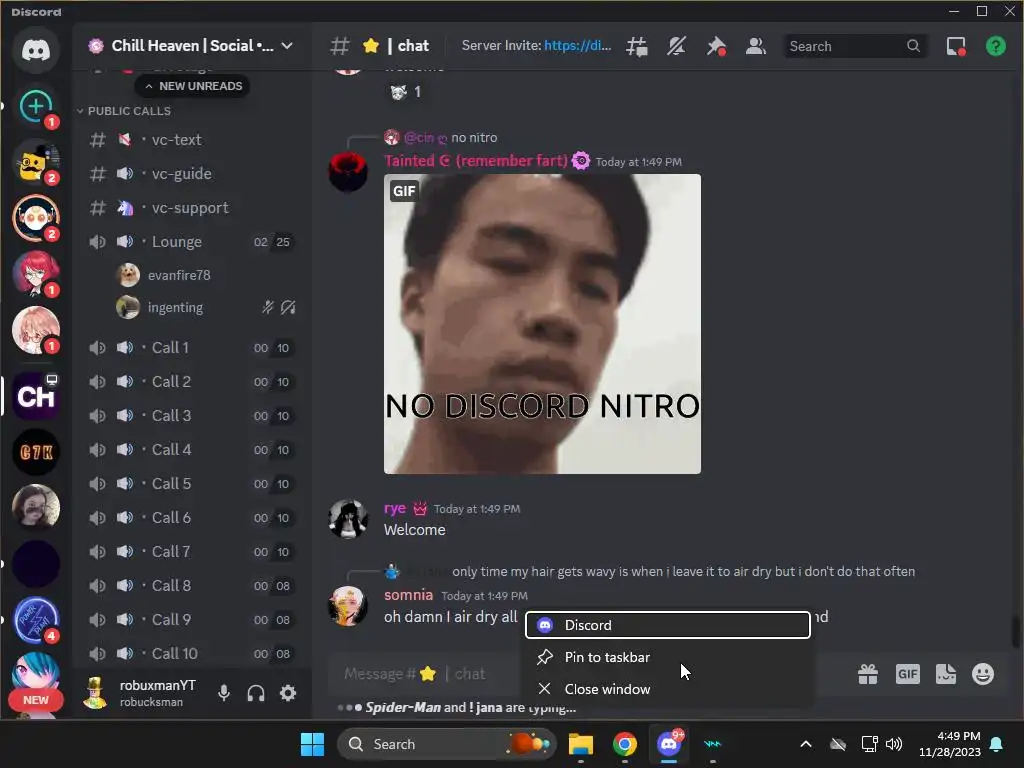This screenshot has height=768, width=1024.
Task: Click the chat Search field
Action: [x=855, y=46]
